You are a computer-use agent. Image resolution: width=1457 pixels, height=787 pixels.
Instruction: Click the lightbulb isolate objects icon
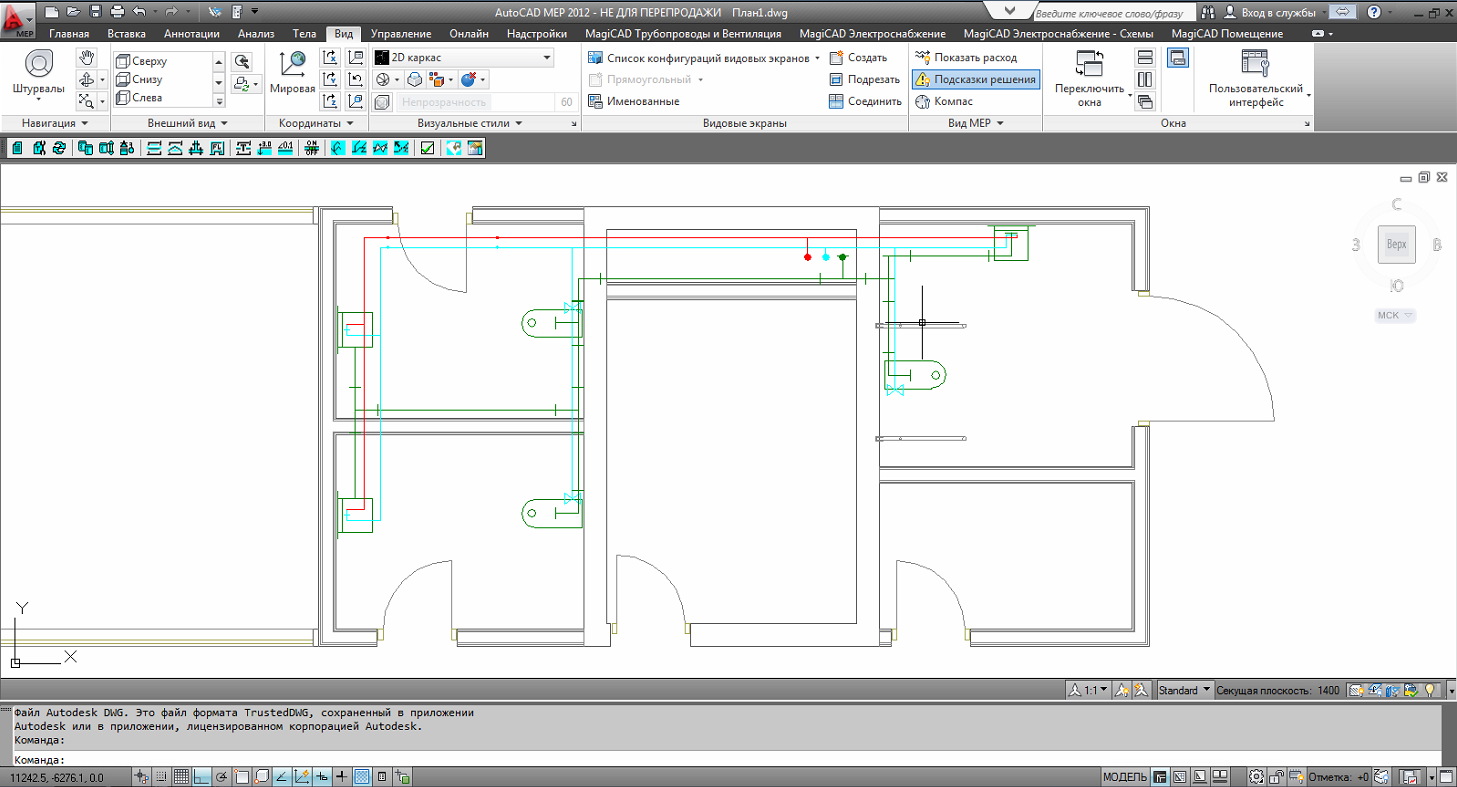pos(1430,690)
